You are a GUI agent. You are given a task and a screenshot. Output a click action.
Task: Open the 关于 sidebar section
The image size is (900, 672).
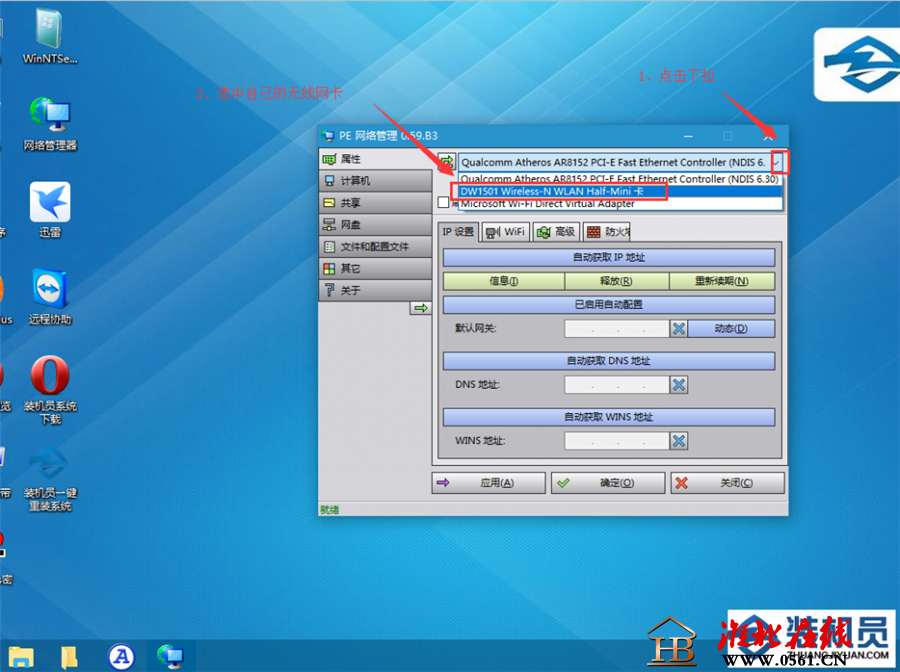(x=375, y=290)
